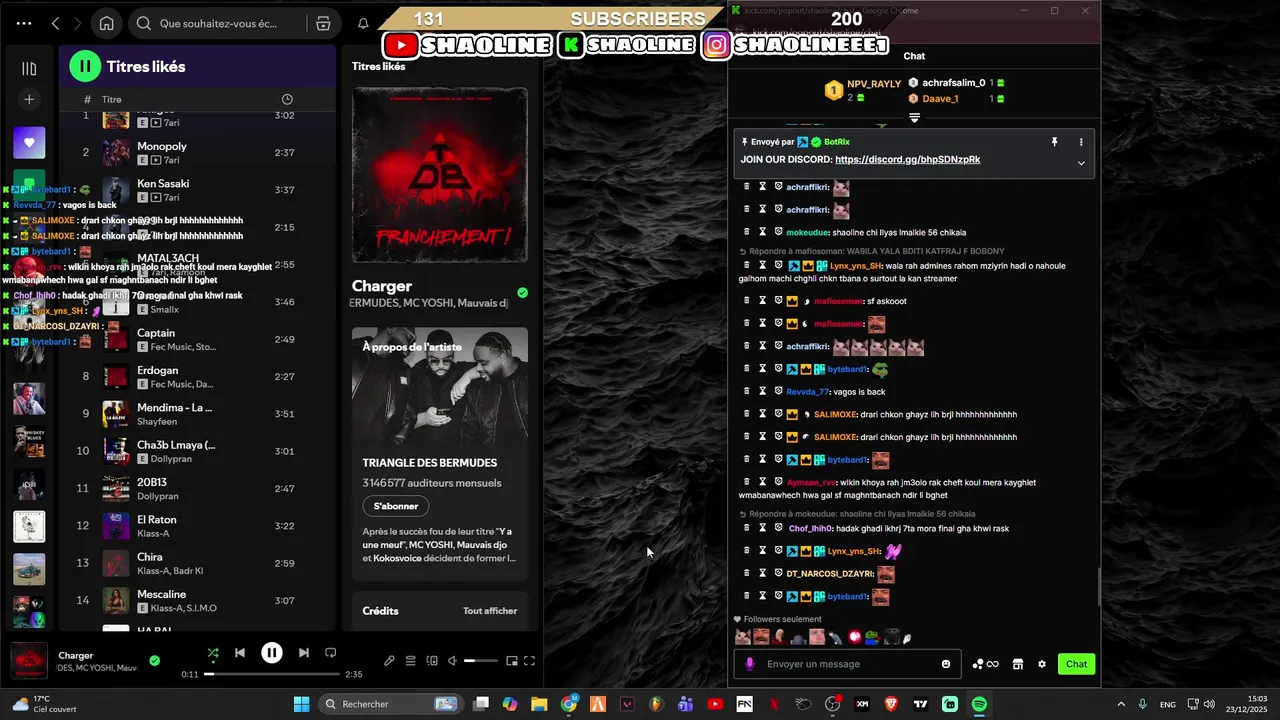Toggle liked checkmark in now-playing bar
Viewport: 1280px width, 720px height.
pos(154,660)
